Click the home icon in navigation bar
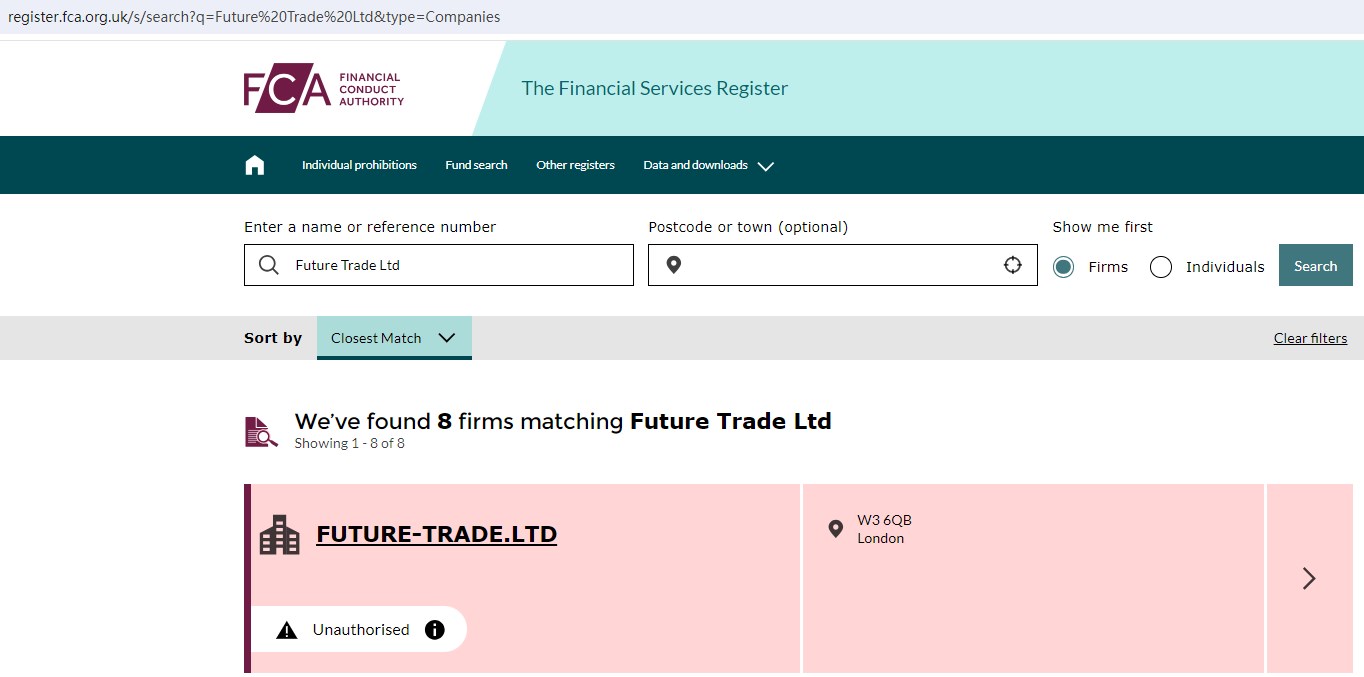Viewport: 1364px width, 677px height. (x=255, y=165)
